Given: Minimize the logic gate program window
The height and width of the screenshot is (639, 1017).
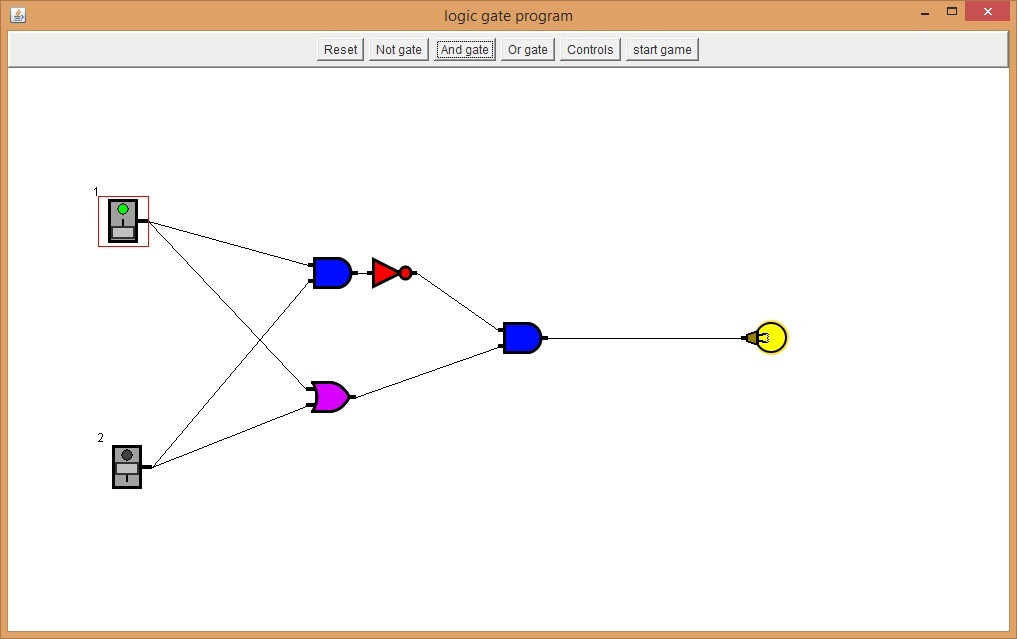Looking at the screenshot, I should pos(925,12).
